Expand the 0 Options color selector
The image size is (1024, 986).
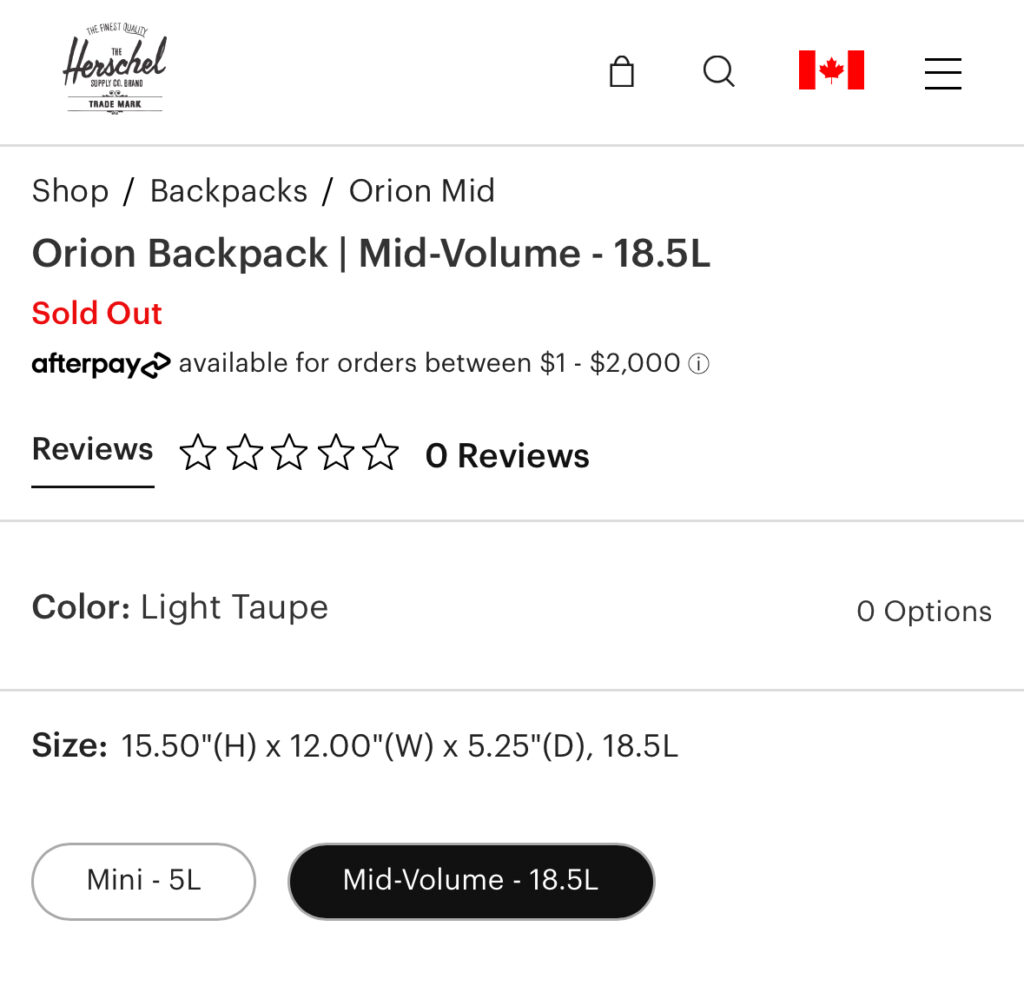(924, 611)
